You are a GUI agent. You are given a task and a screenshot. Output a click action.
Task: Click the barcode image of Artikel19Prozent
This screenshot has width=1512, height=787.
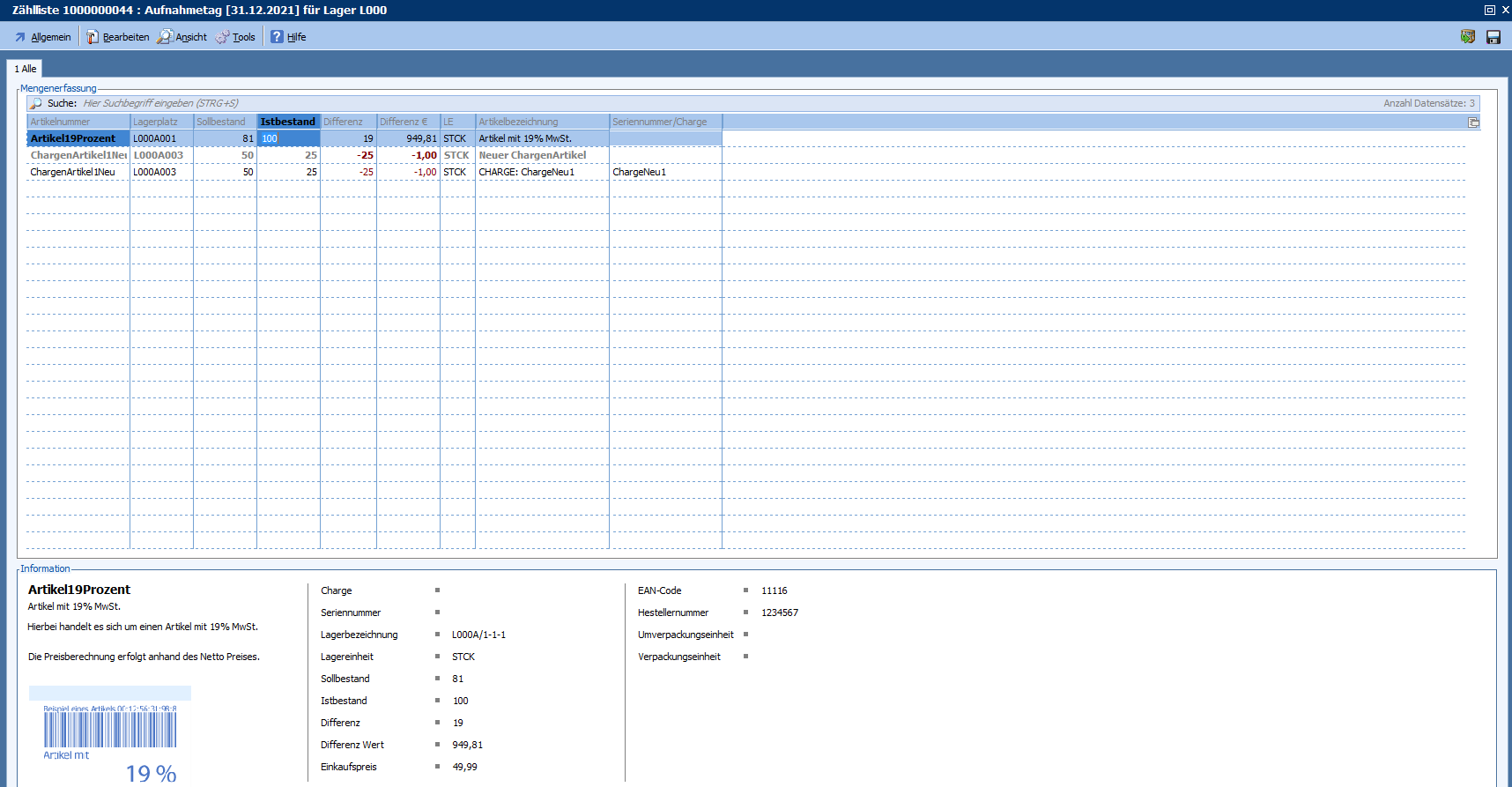(110, 729)
